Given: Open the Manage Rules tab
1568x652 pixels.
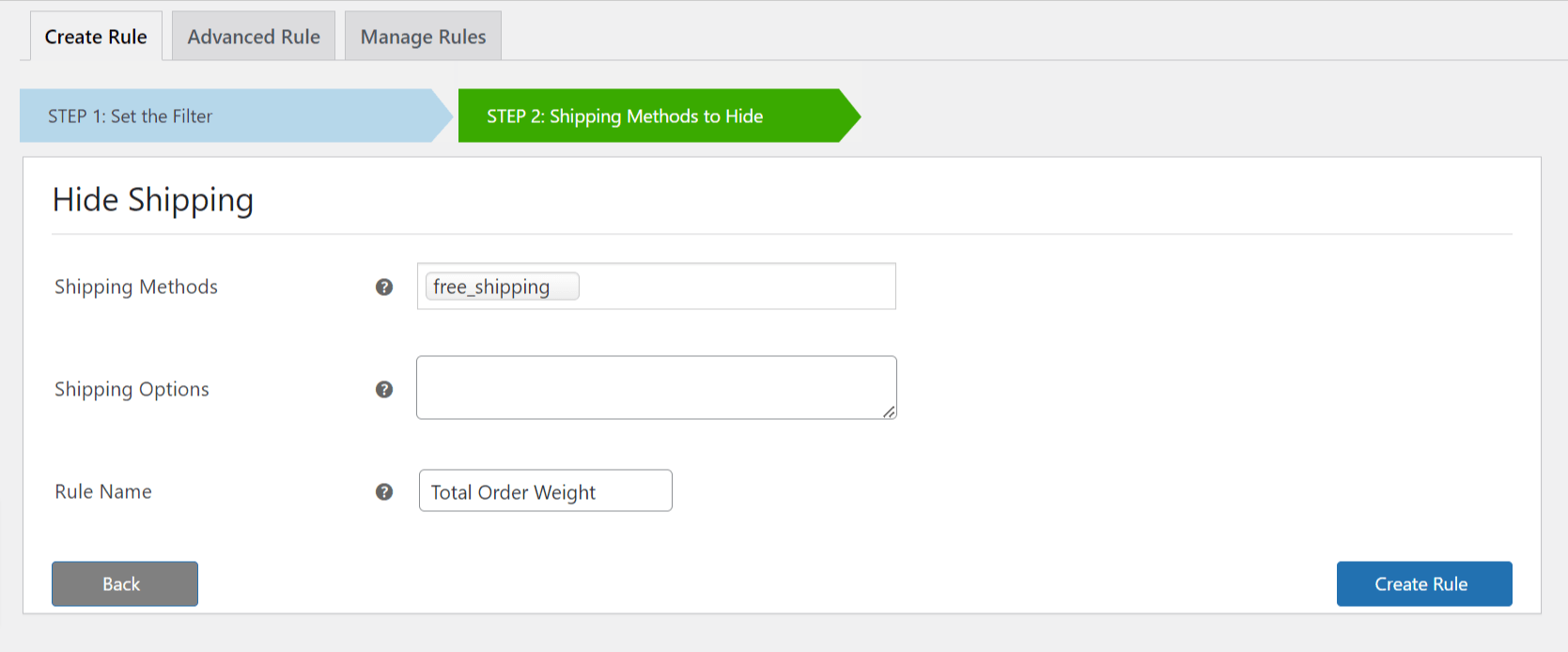Looking at the screenshot, I should (423, 36).
